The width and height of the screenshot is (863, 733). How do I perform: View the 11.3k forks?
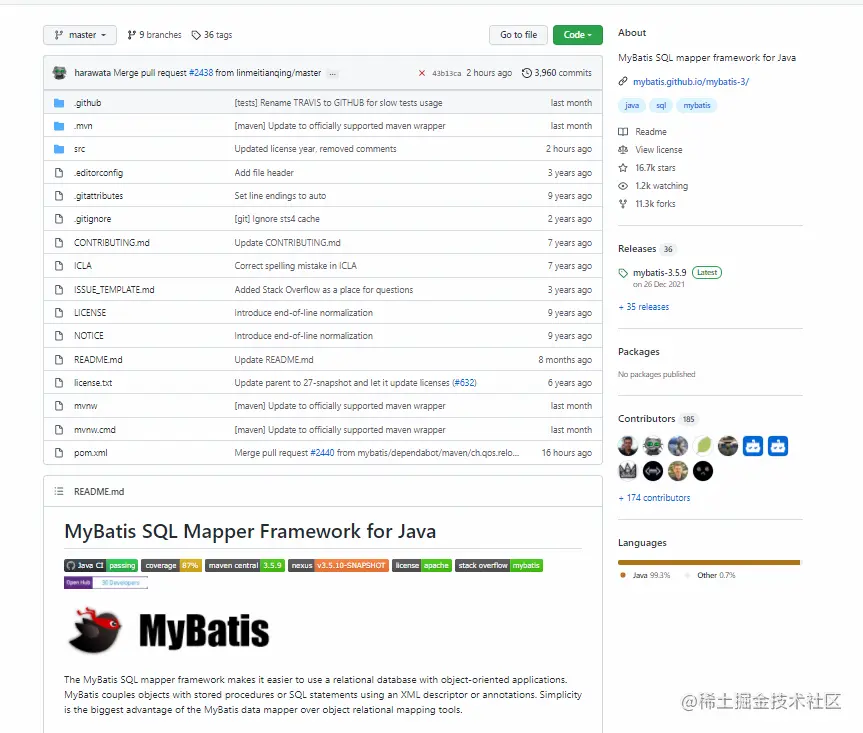647,204
